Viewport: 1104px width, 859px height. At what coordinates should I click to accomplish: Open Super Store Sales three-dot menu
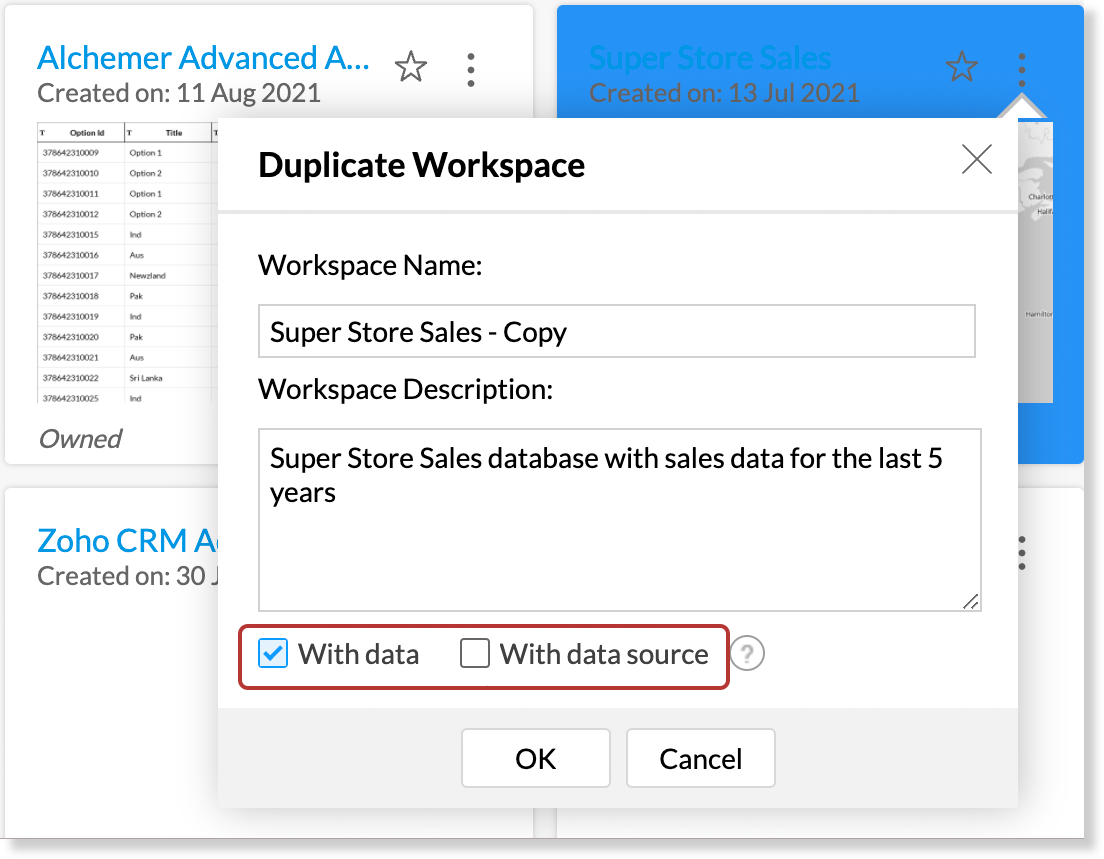click(x=1022, y=70)
